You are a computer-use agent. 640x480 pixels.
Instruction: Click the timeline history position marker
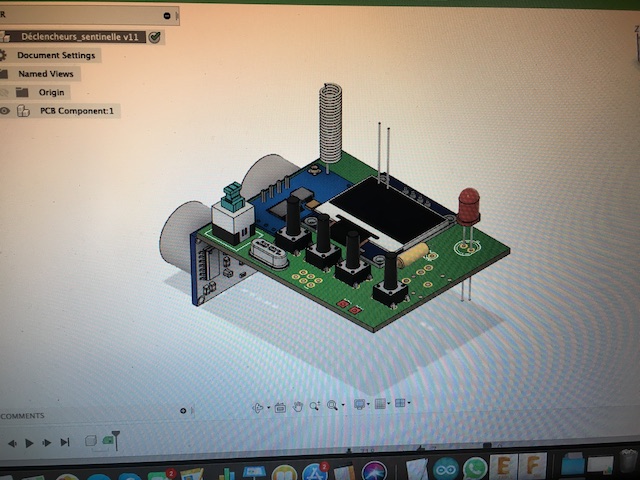pyautogui.click(x=115, y=437)
